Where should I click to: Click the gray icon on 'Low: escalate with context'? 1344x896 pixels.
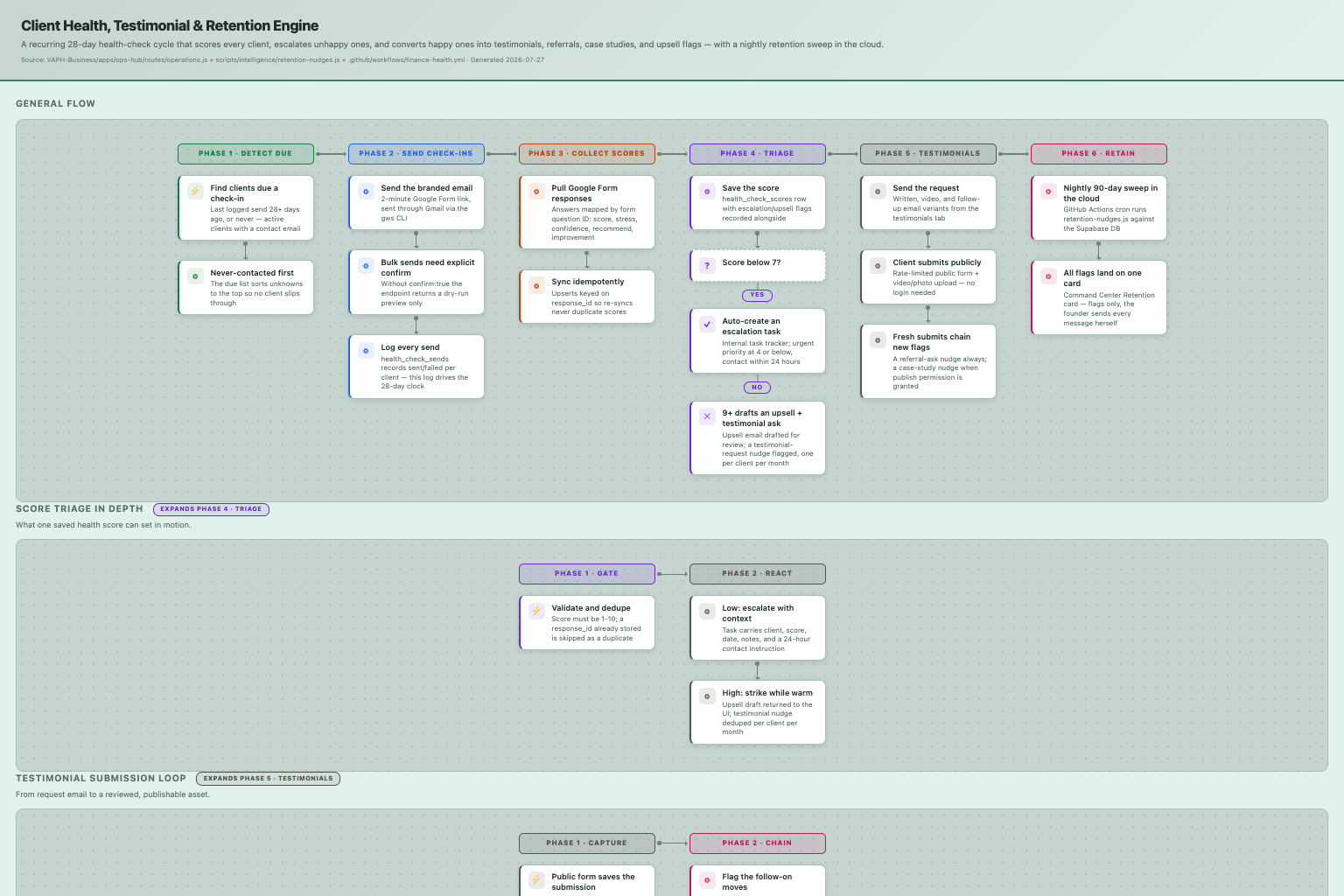[707, 611]
